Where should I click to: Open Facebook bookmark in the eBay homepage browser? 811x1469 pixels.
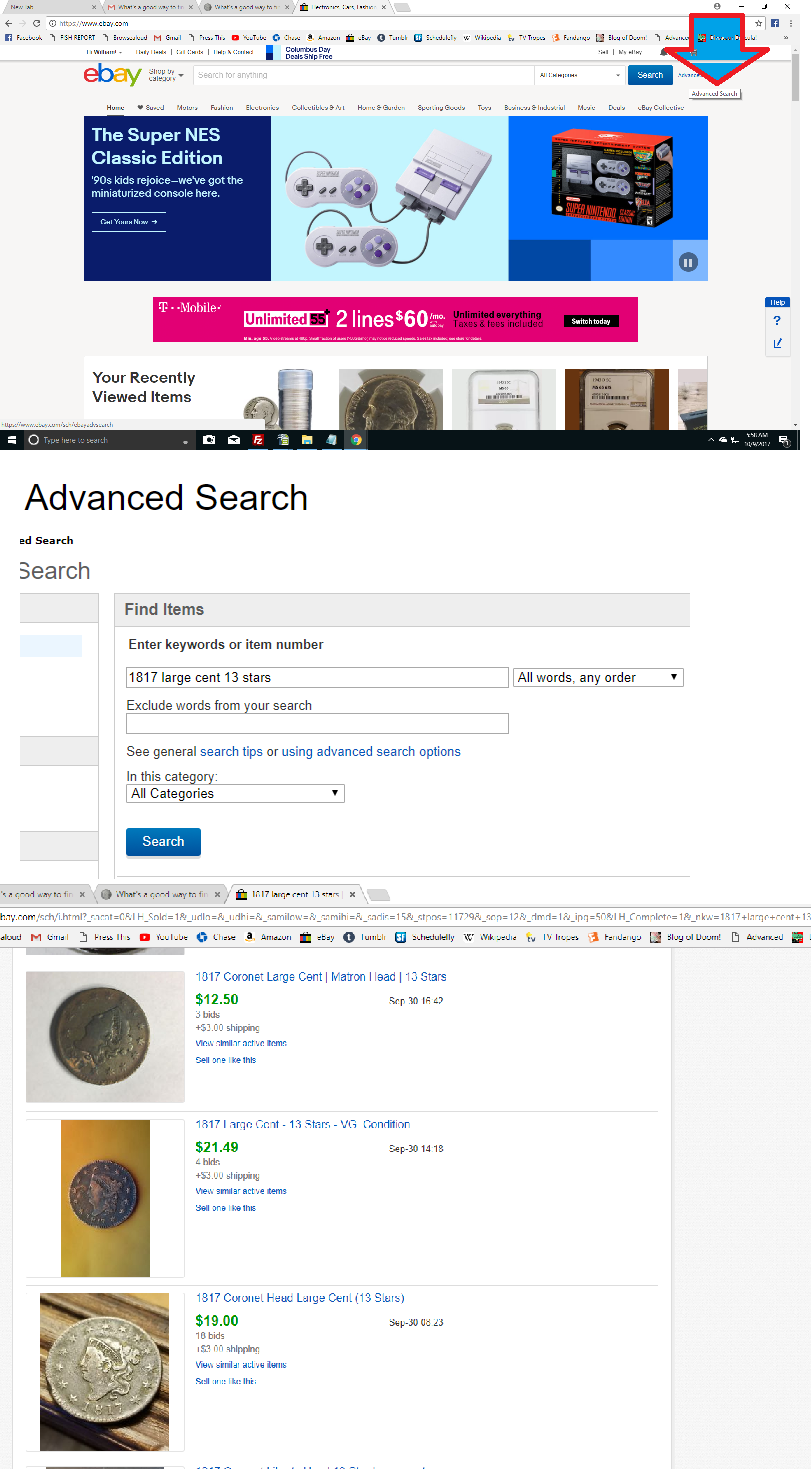click(x=23, y=37)
